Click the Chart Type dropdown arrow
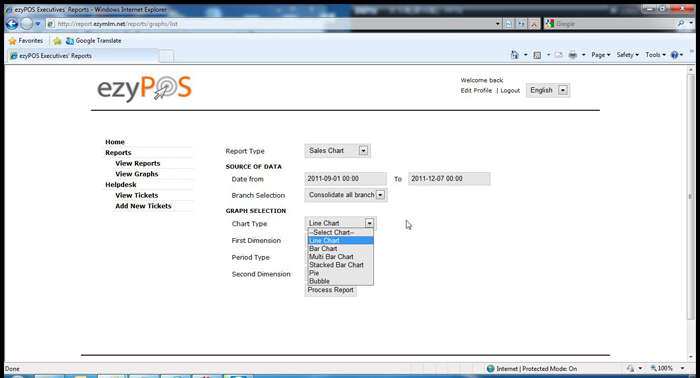Image resolution: width=700 pixels, height=378 pixels. point(369,223)
